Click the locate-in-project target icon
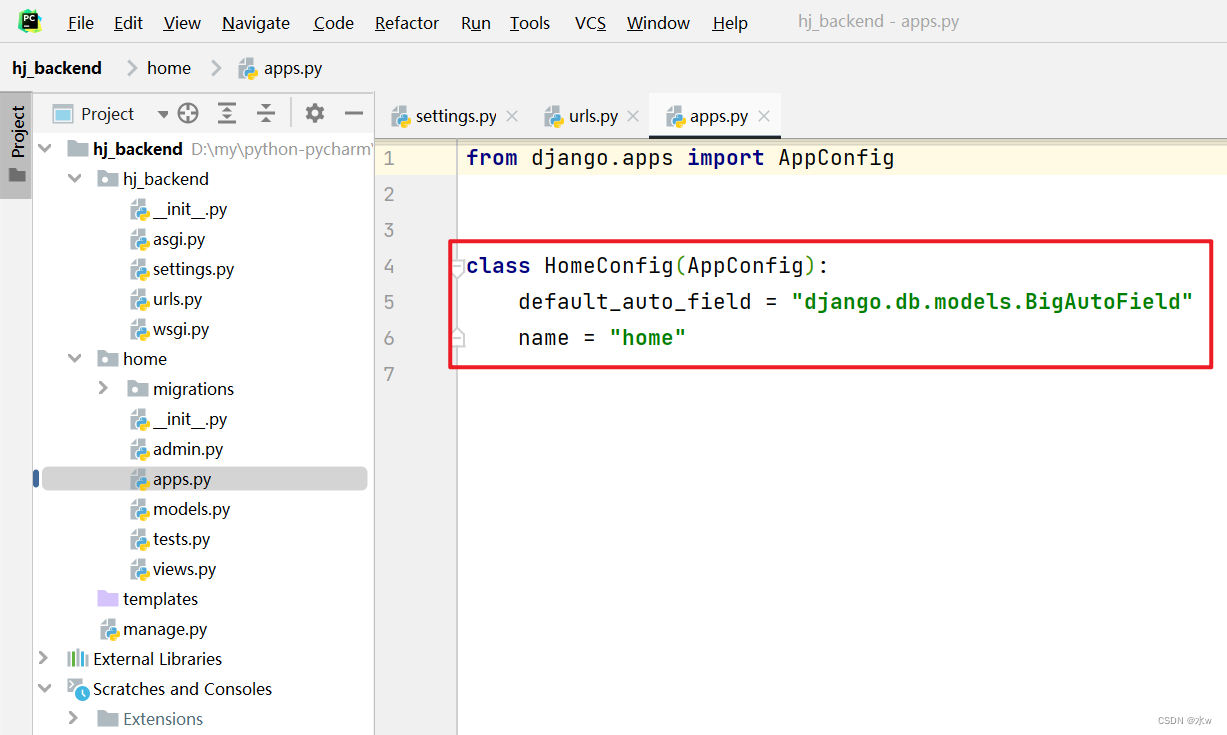The height and width of the screenshot is (735, 1227). click(x=188, y=113)
